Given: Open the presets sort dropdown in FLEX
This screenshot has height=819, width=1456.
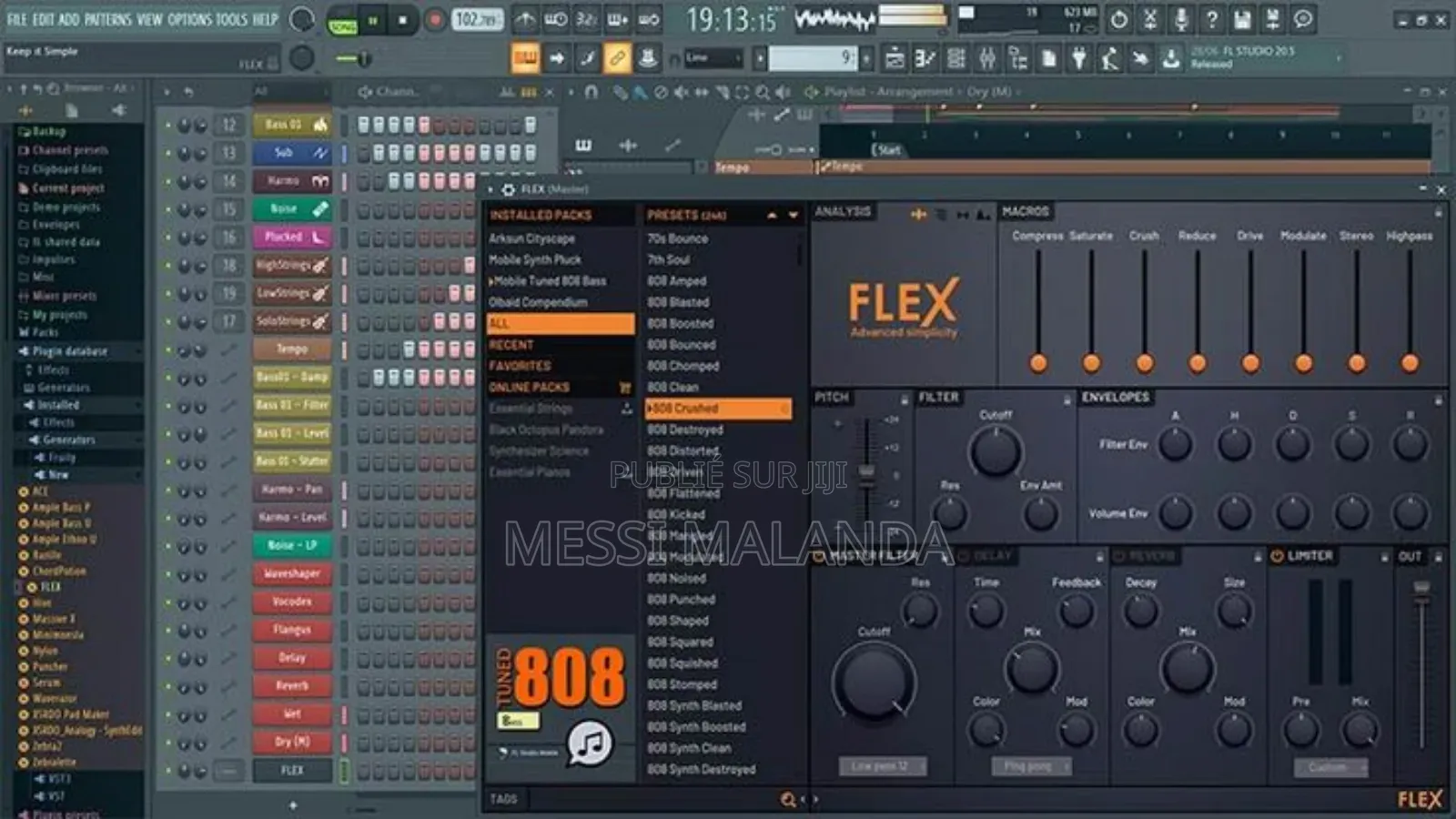Looking at the screenshot, I should click(x=790, y=216).
